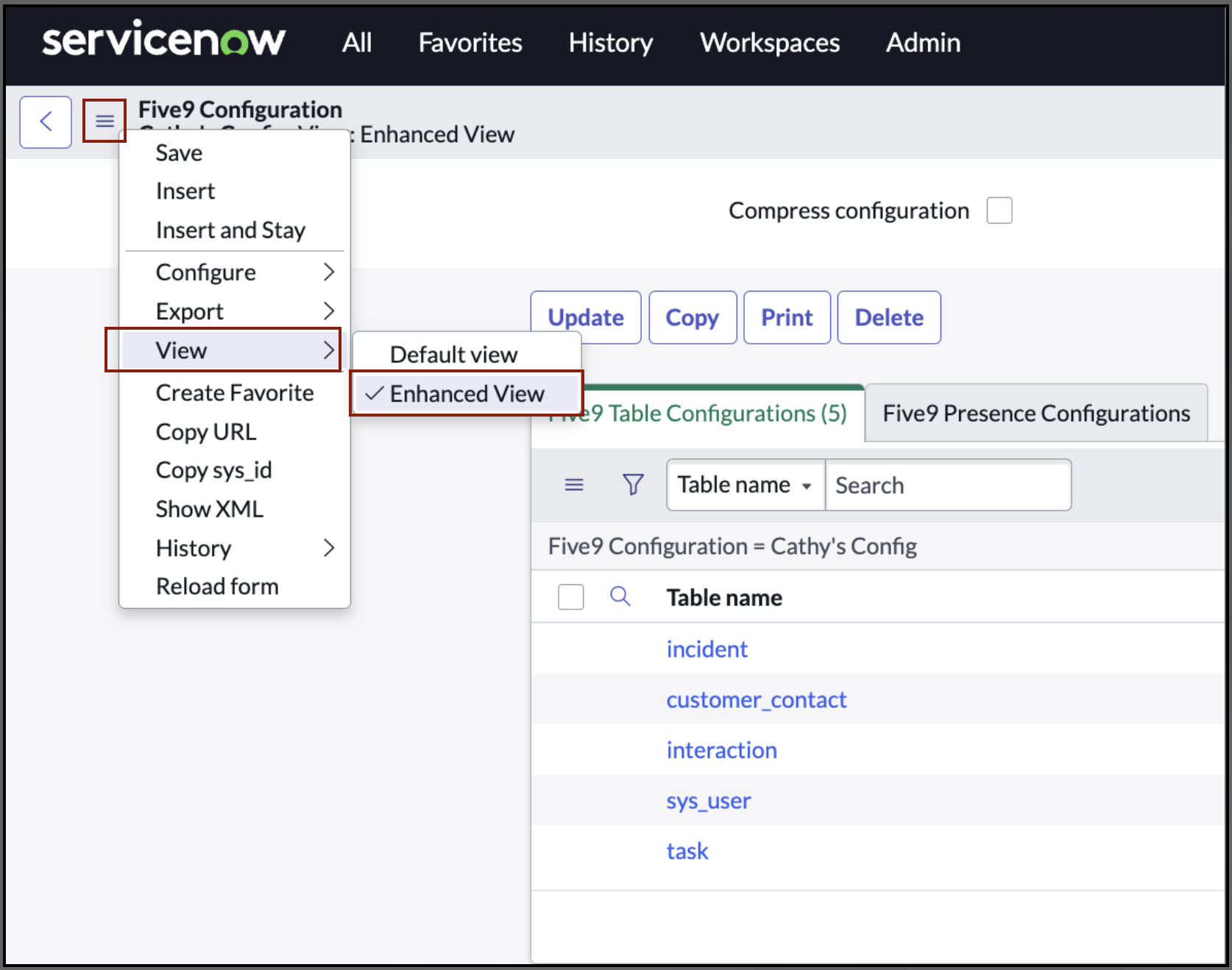Open the list actions menu icon beside filter
Viewport: 1232px width, 970px height.
574,484
